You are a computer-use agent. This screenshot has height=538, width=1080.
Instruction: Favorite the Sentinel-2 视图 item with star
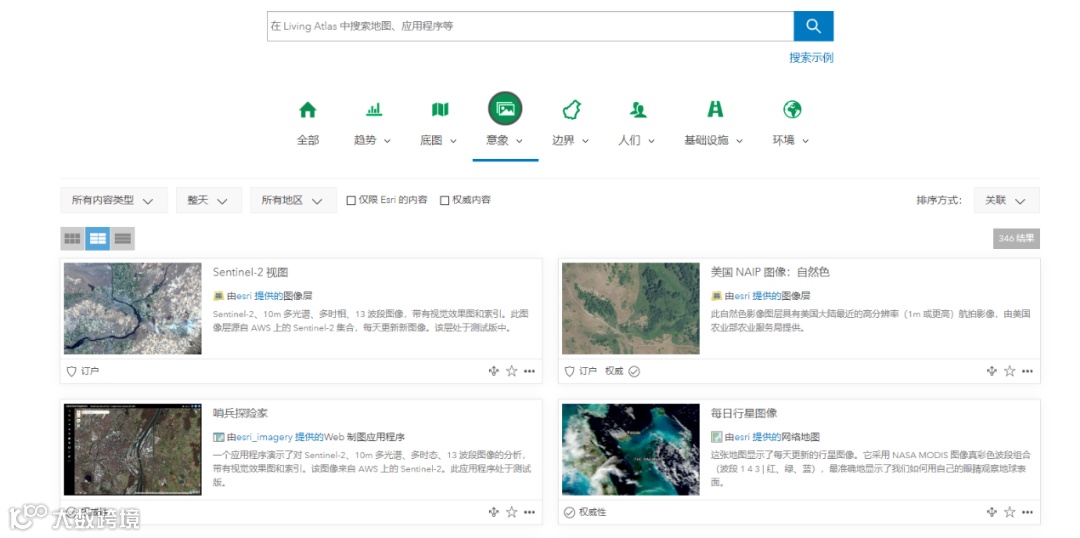tap(511, 371)
